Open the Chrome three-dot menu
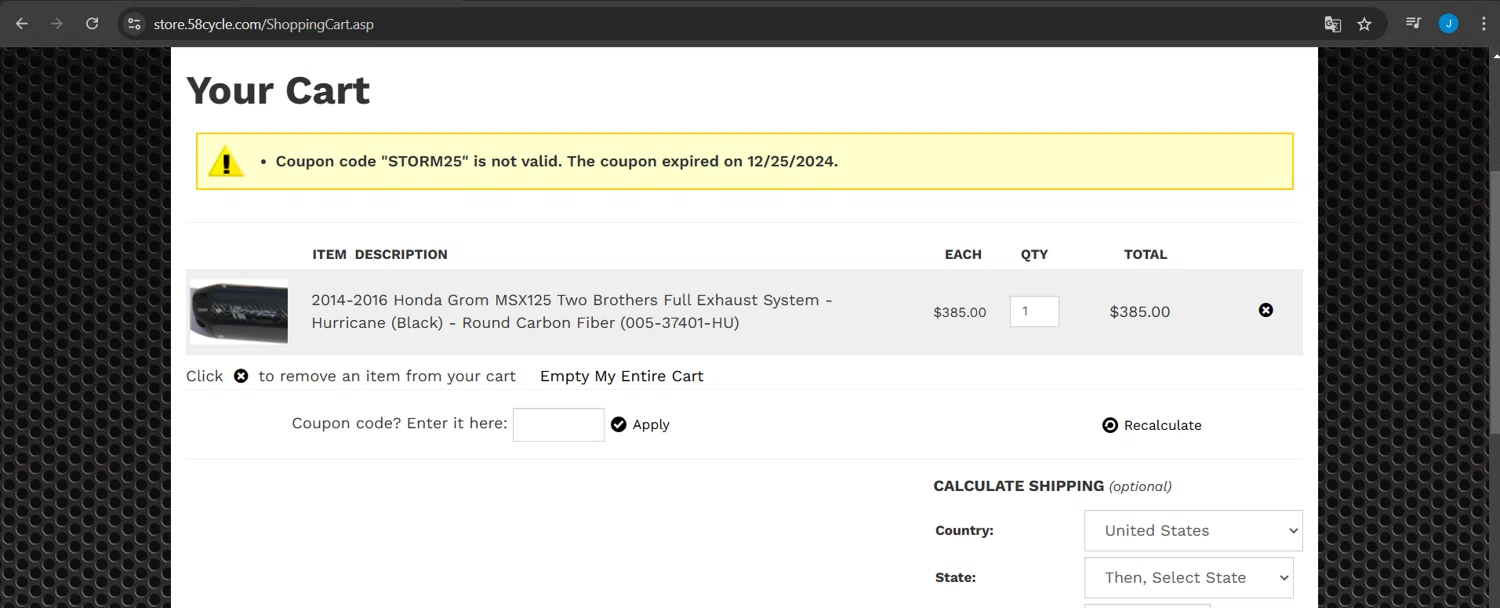 (x=1484, y=24)
